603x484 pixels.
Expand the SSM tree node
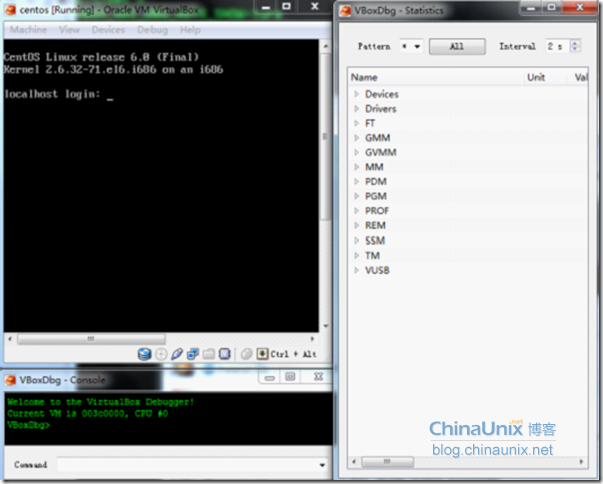356,241
